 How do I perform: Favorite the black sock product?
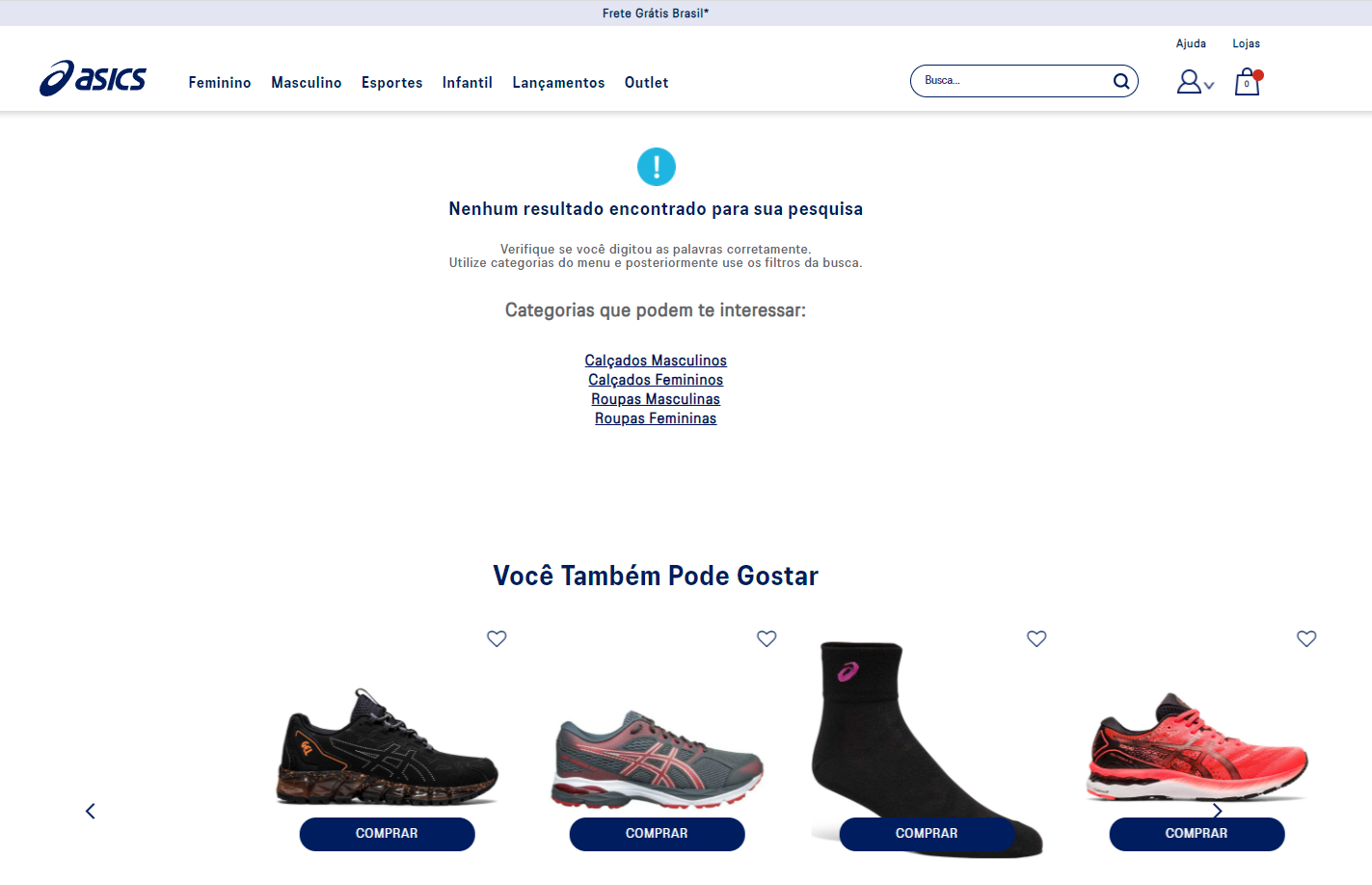click(x=1036, y=638)
